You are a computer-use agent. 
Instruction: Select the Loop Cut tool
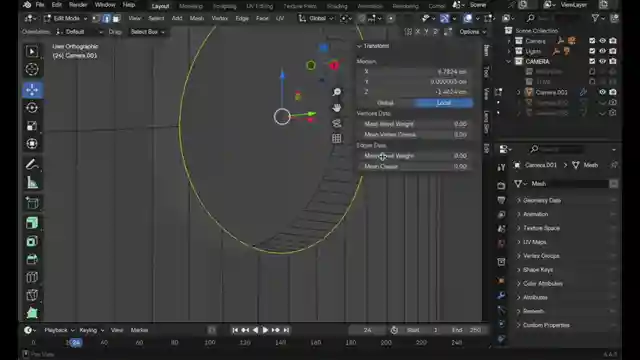pos(32,277)
